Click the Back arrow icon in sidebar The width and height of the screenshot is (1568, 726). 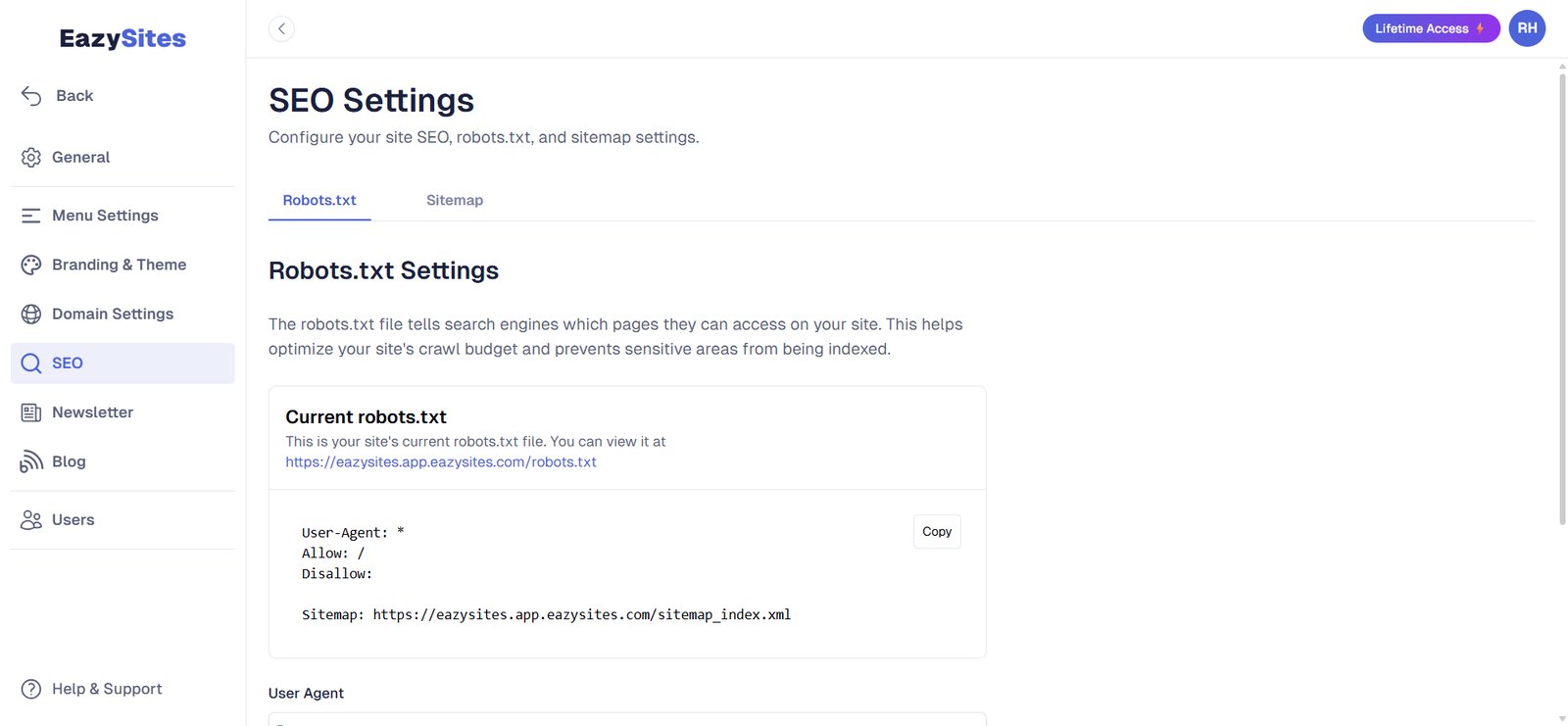(31, 95)
